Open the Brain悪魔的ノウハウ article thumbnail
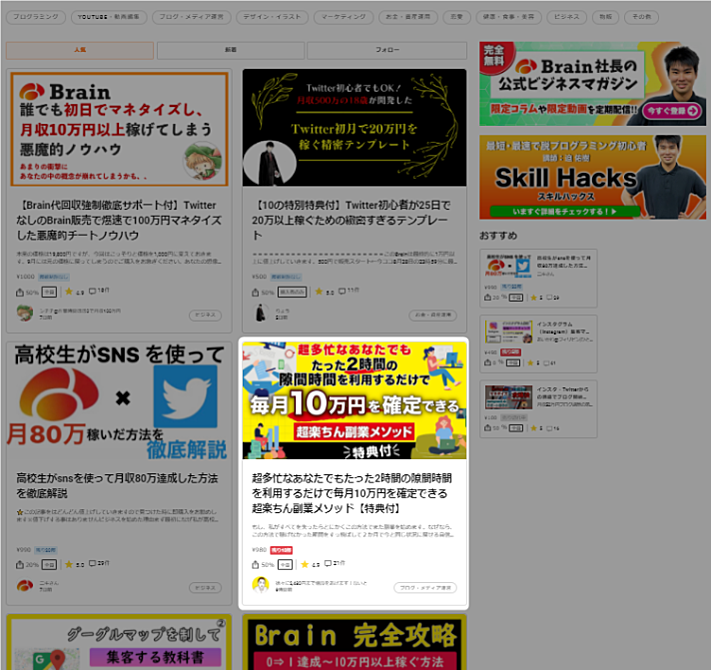Screen dimensions: 711x670 tap(119, 129)
